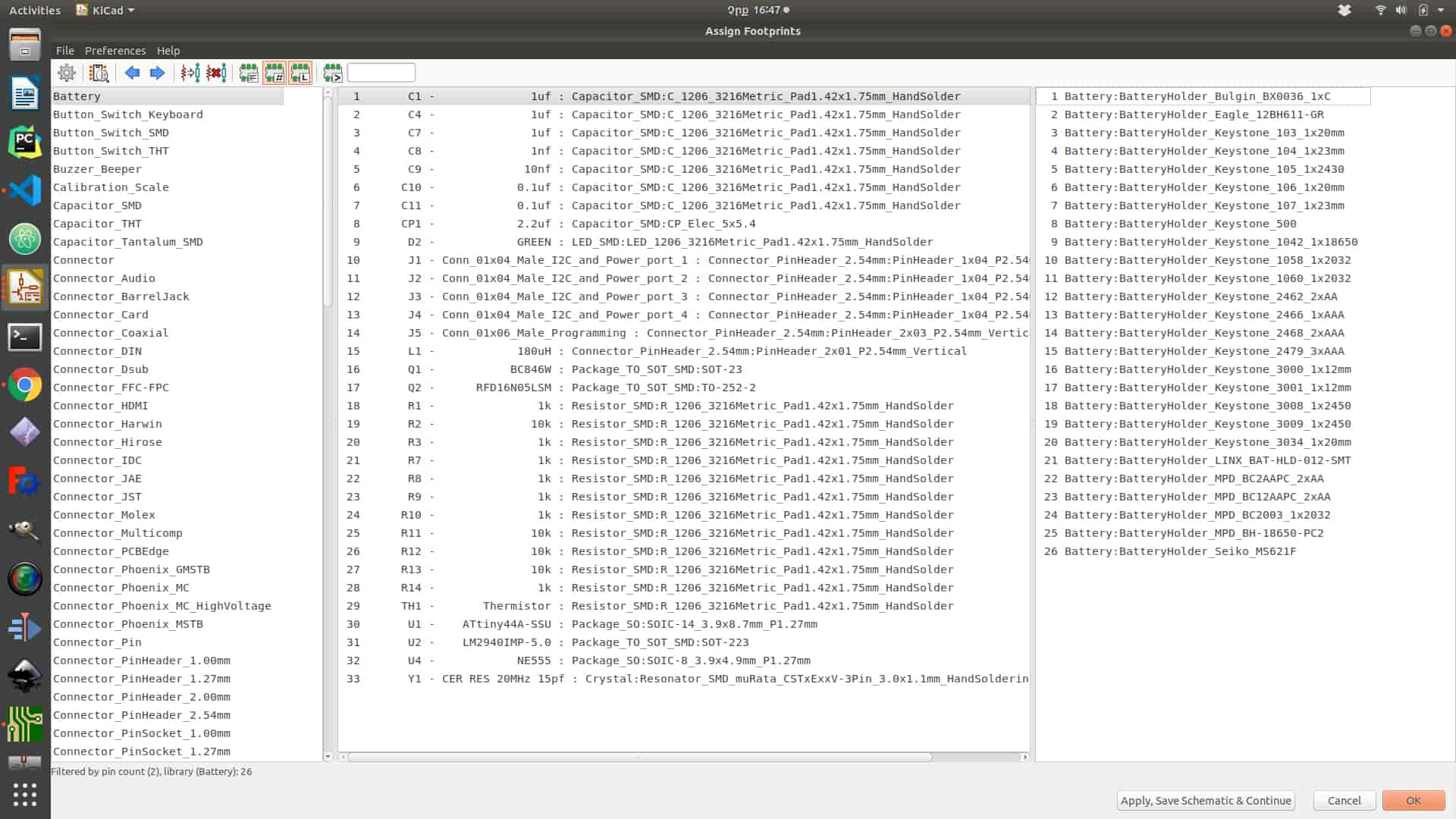This screenshot has width=1456, height=819.
Task: Toggle filter footprints by pin count
Action: tap(275, 73)
